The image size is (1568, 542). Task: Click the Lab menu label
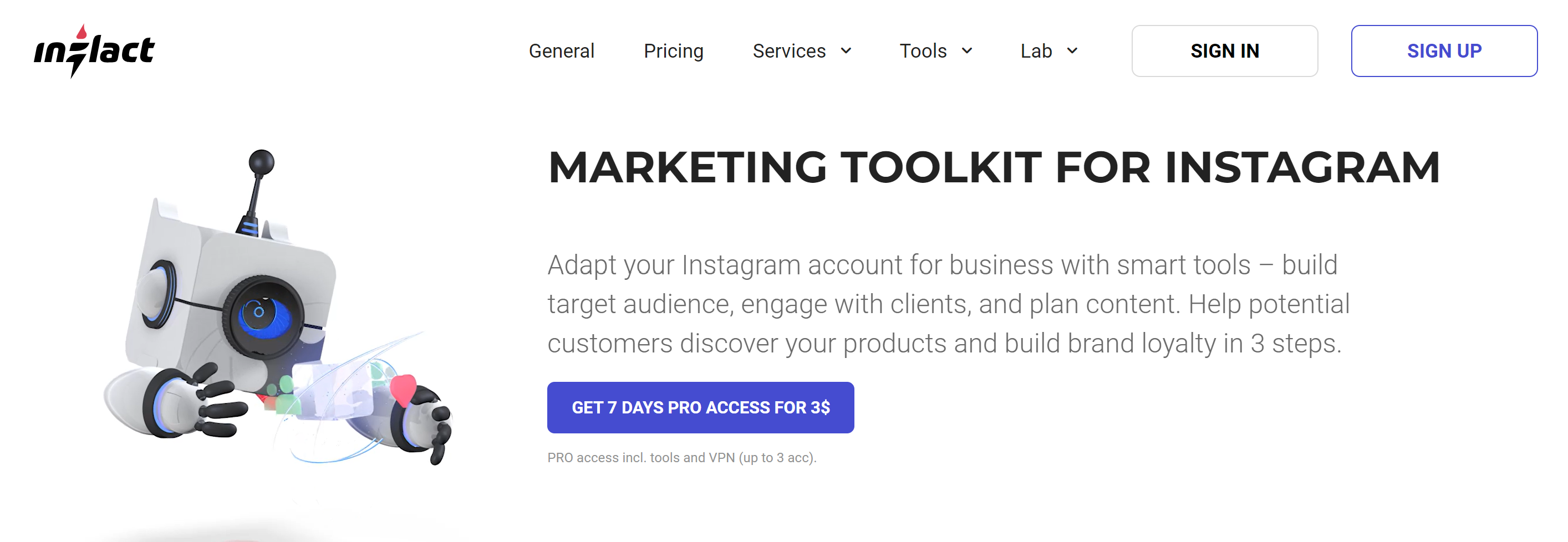point(1036,51)
